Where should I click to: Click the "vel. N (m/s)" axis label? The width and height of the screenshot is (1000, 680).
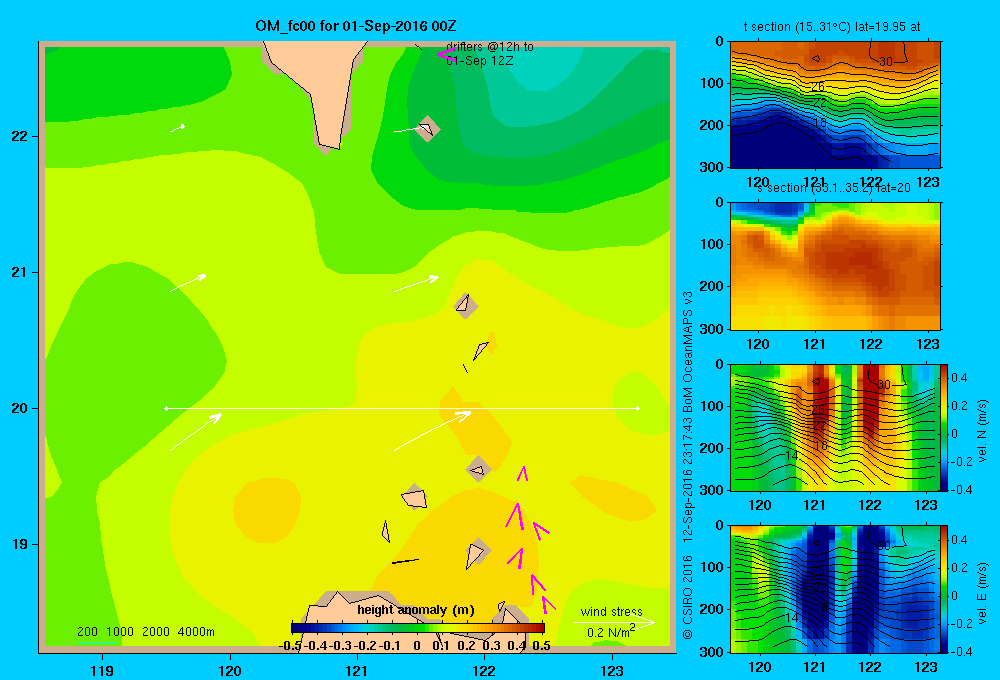click(x=983, y=431)
